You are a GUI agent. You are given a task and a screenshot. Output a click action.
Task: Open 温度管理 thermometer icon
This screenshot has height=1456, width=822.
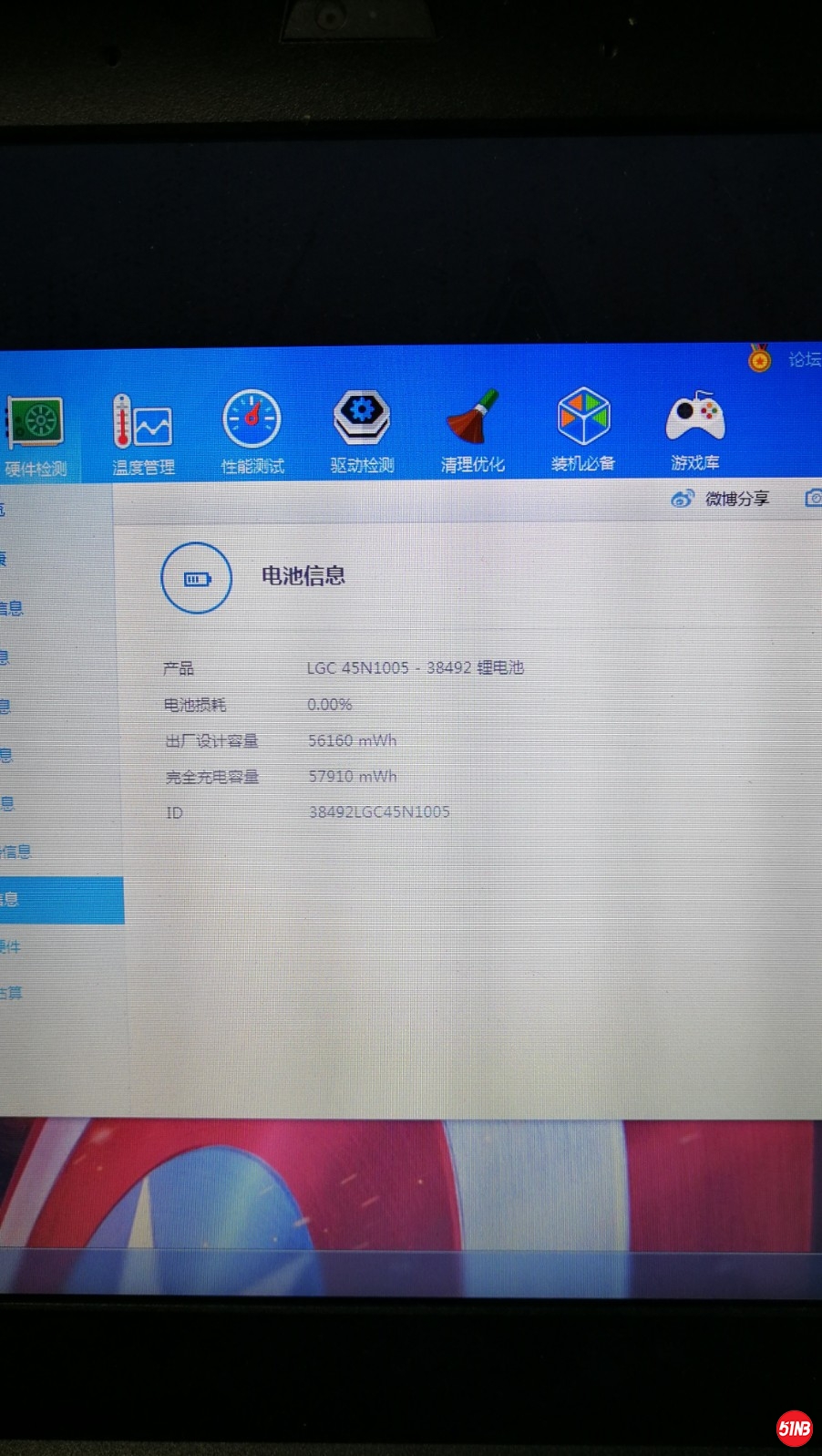coord(143,434)
